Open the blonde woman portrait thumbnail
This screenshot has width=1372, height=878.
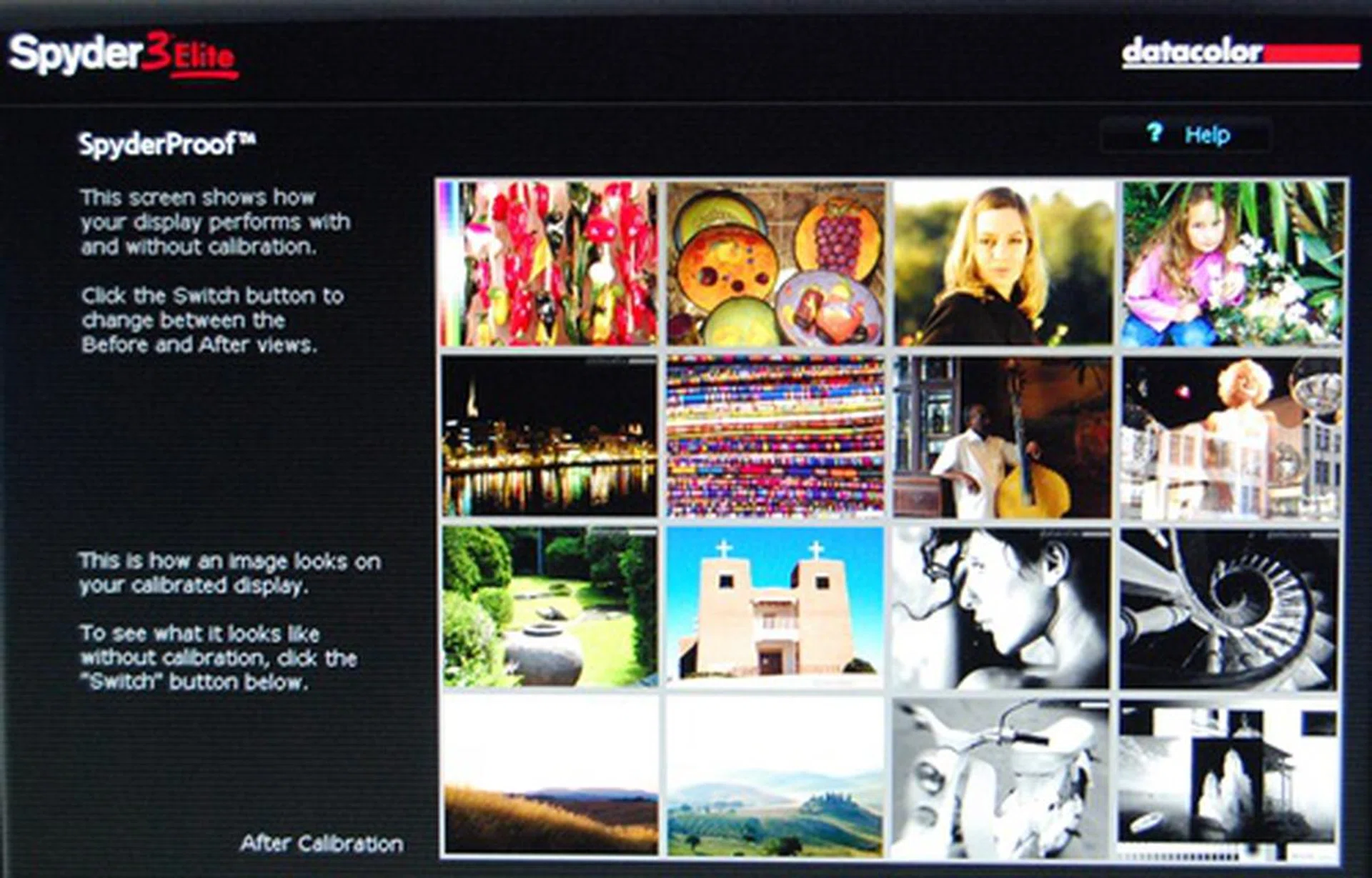coord(1003,264)
